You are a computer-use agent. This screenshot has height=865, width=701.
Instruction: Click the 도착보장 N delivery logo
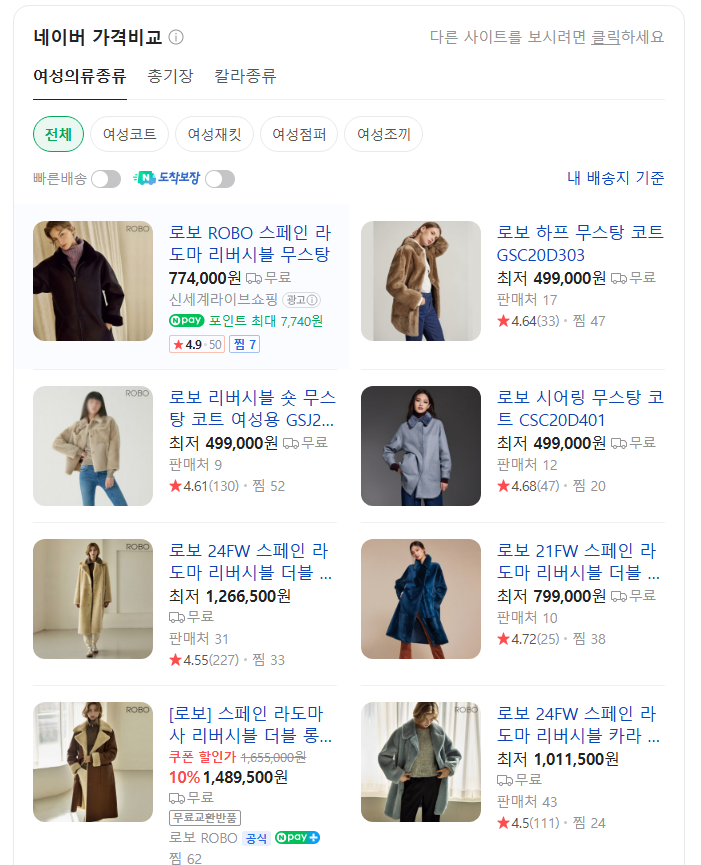[166, 178]
